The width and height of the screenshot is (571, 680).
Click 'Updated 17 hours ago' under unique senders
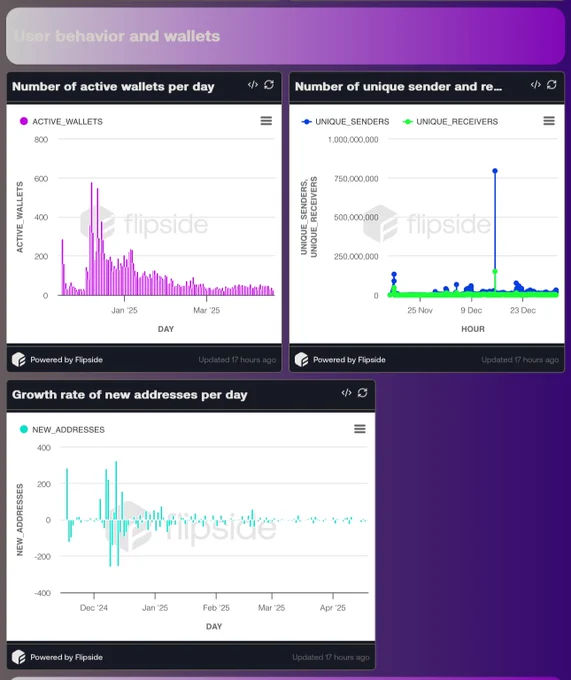pos(520,360)
